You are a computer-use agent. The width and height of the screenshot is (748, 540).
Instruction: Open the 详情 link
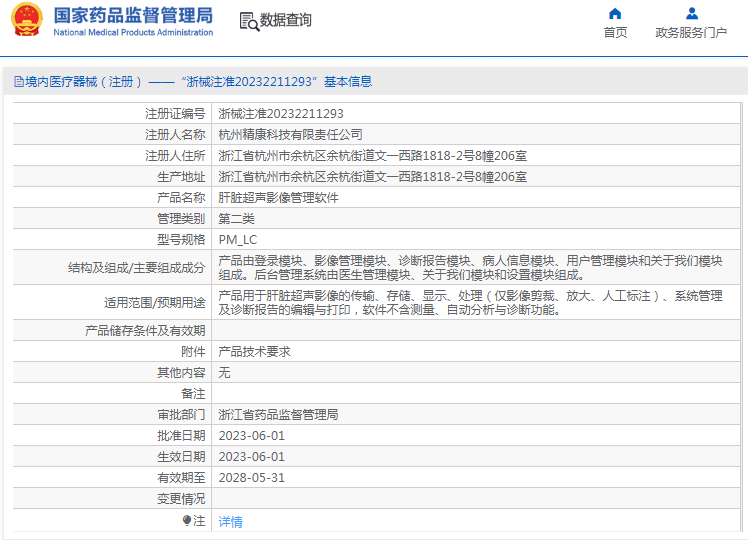(230, 522)
